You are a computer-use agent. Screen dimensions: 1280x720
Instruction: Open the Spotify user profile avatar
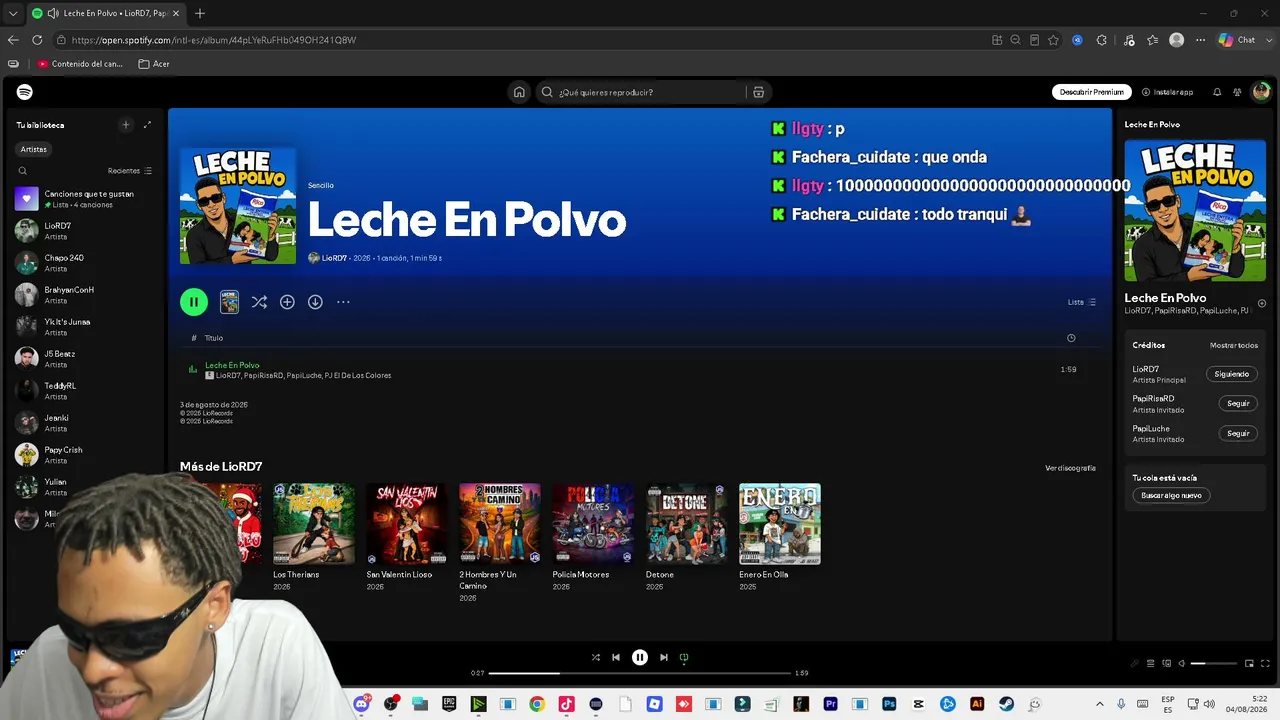coord(1261,92)
